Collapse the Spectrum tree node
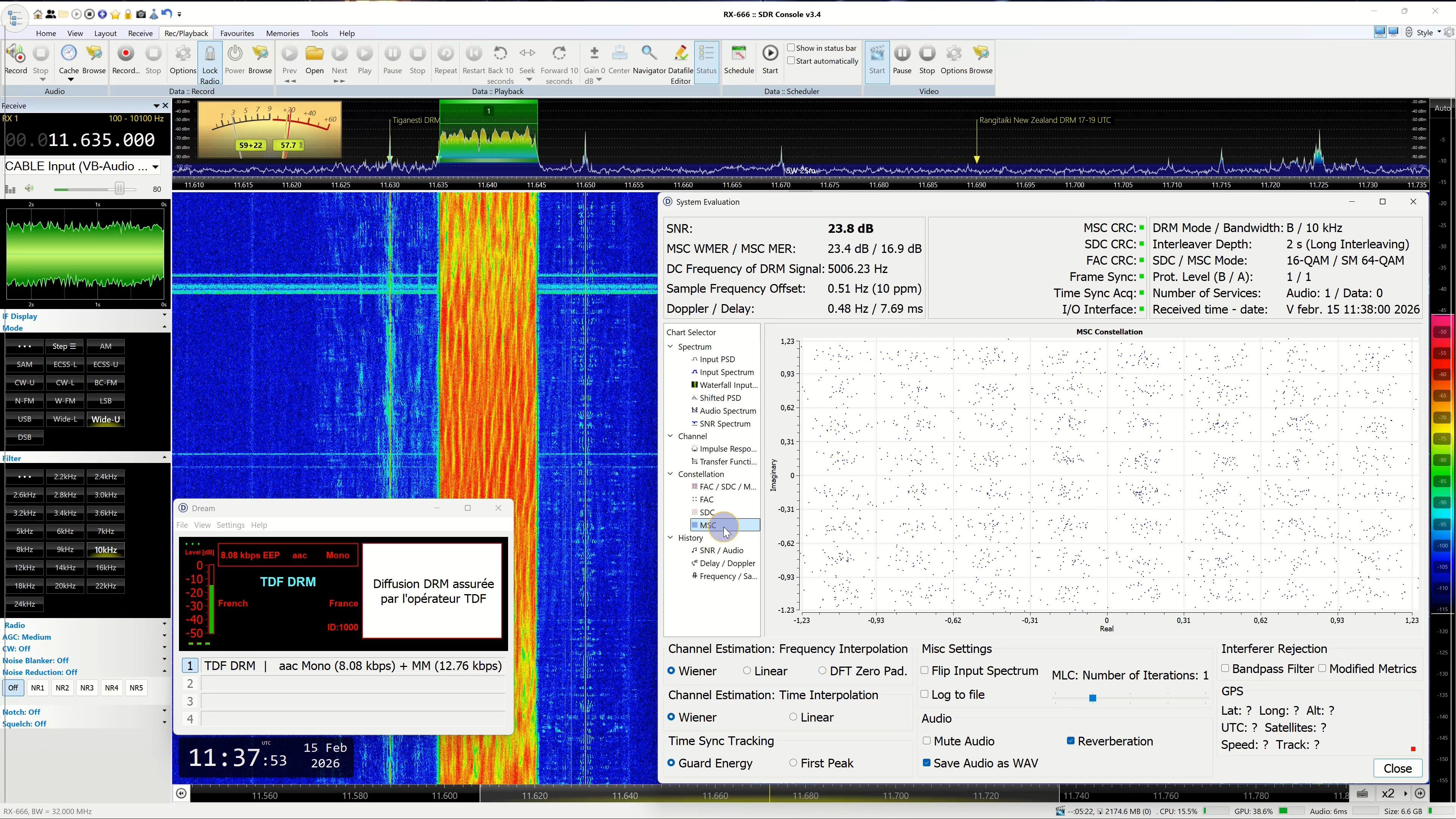The height and width of the screenshot is (819, 1456). 671,347
